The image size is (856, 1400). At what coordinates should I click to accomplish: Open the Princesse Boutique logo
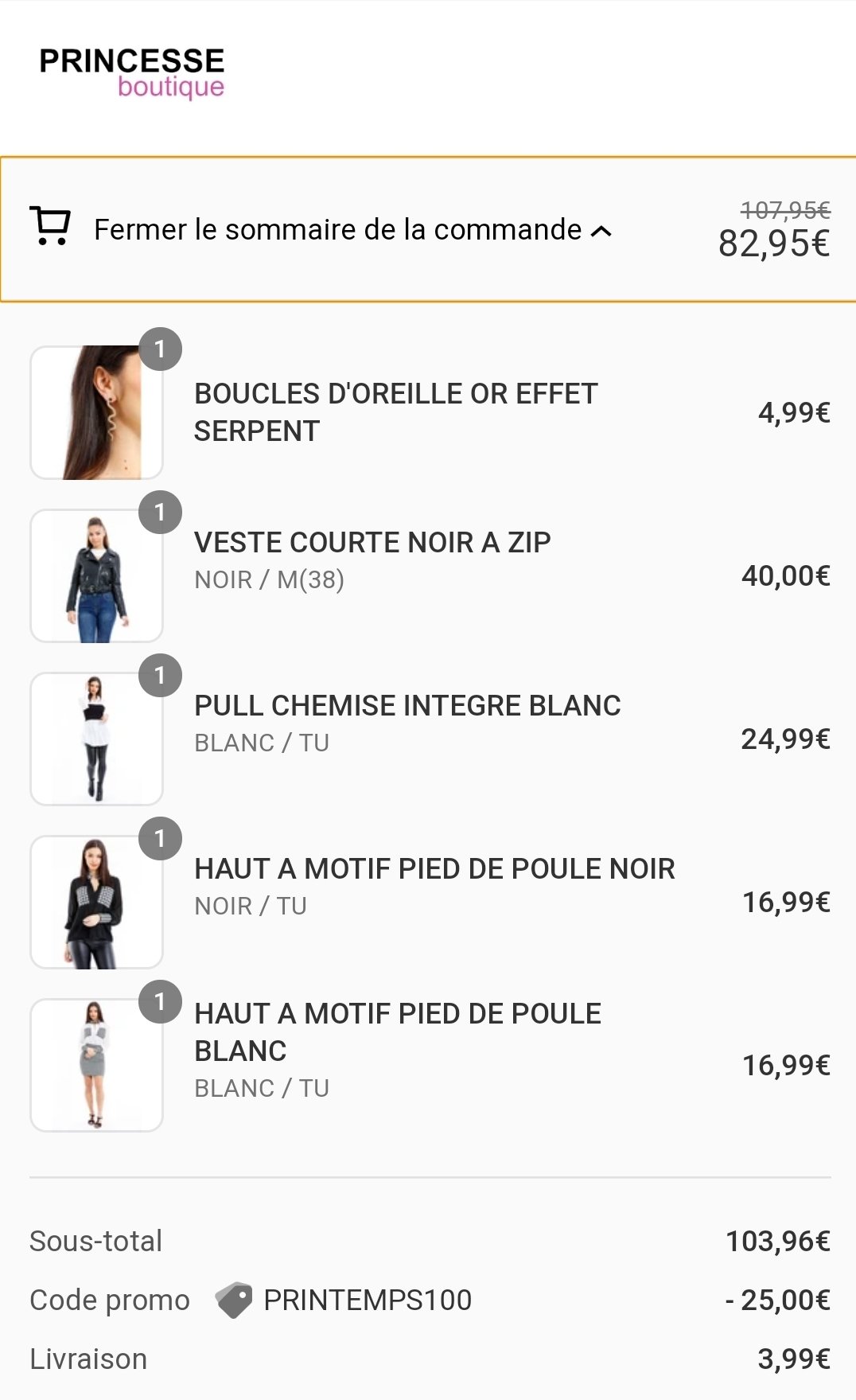click(132, 72)
